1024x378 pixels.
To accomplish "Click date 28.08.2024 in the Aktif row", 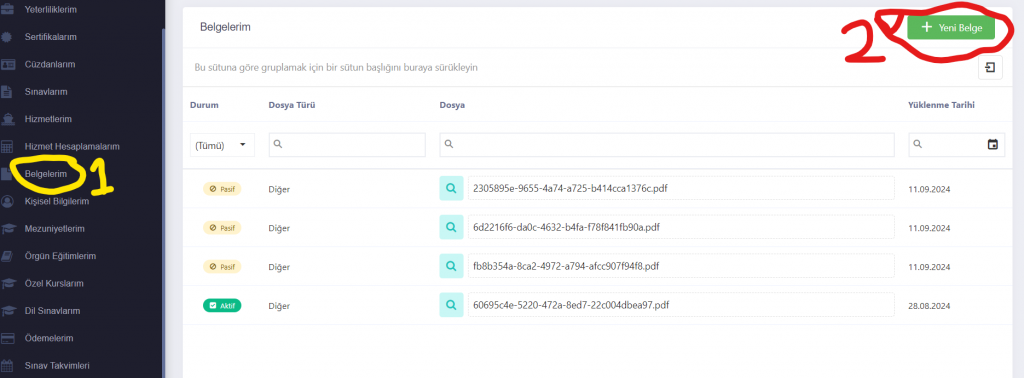I will 929,306.
